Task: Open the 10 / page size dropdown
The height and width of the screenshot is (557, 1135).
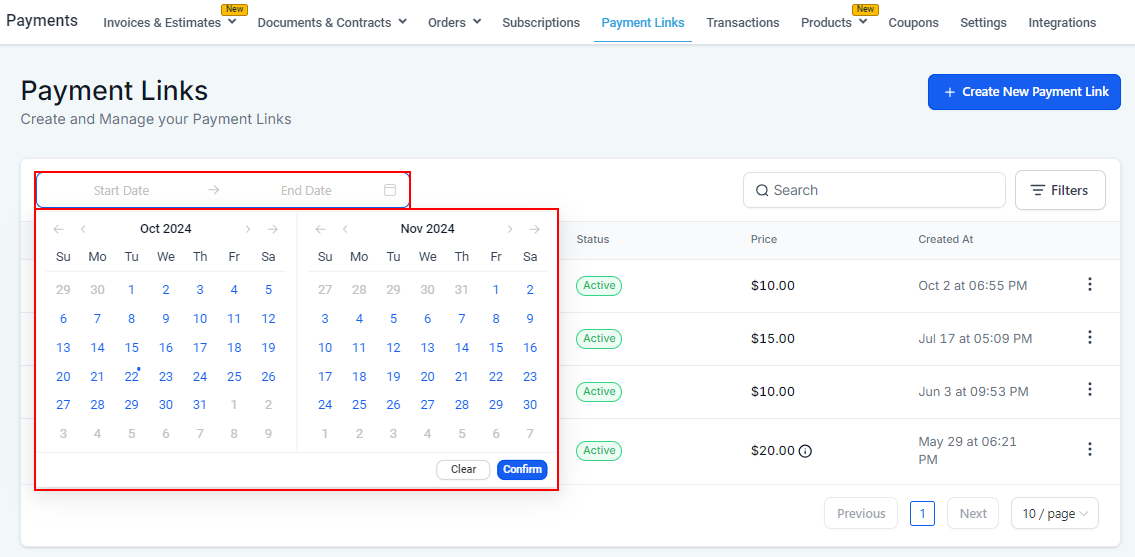Action: pos(1055,514)
